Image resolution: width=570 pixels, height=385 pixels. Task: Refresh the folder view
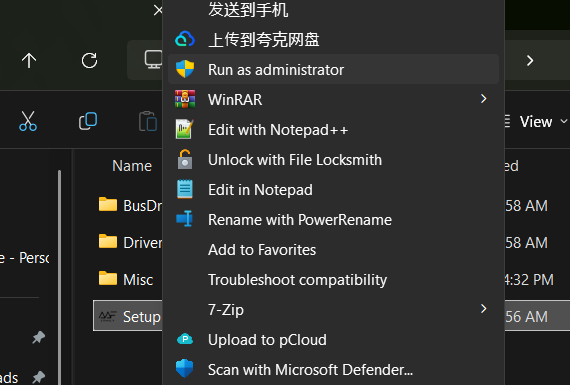tap(89, 60)
